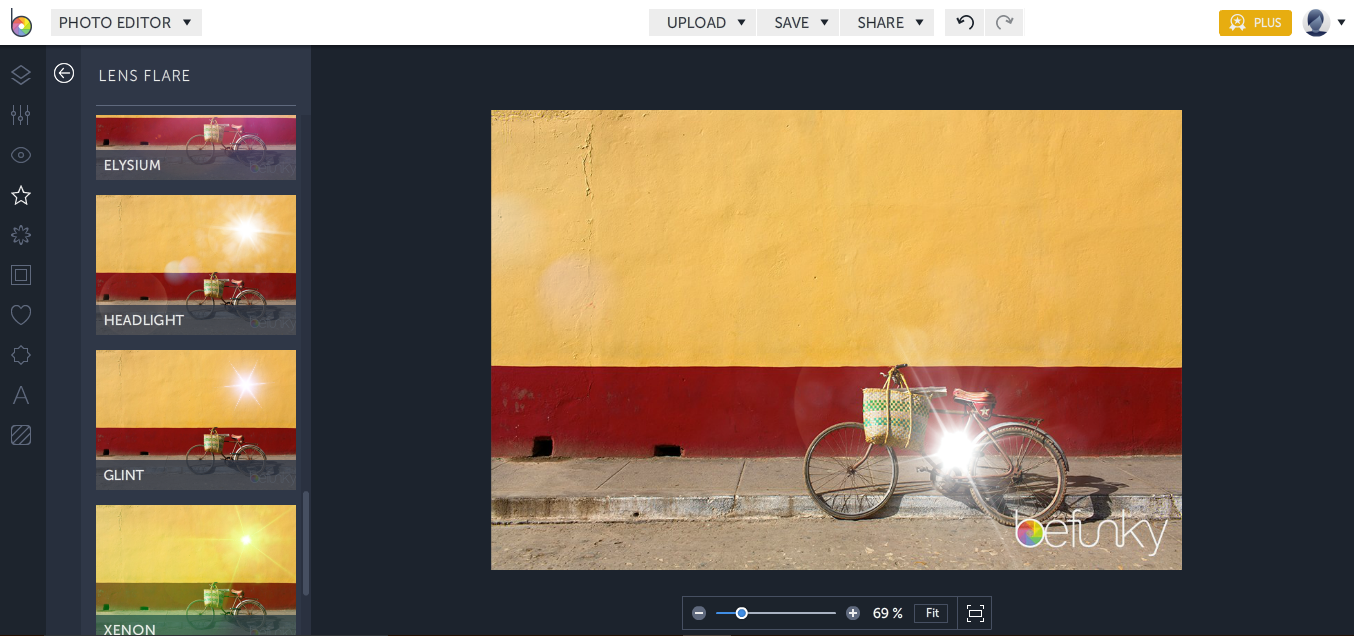Click the zoom slider handle
This screenshot has height=636, width=1354.
(742, 613)
